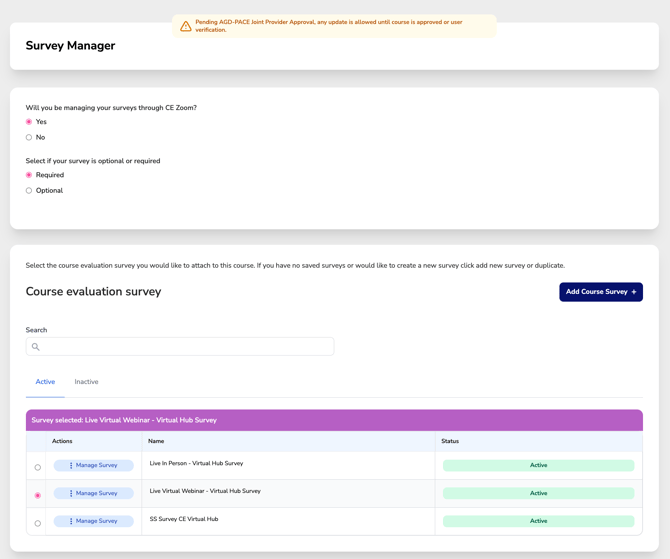Viewport: 670px width, 559px height.
Task: Open Manage Survey menu for Live In Person
Action: [94, 466]
